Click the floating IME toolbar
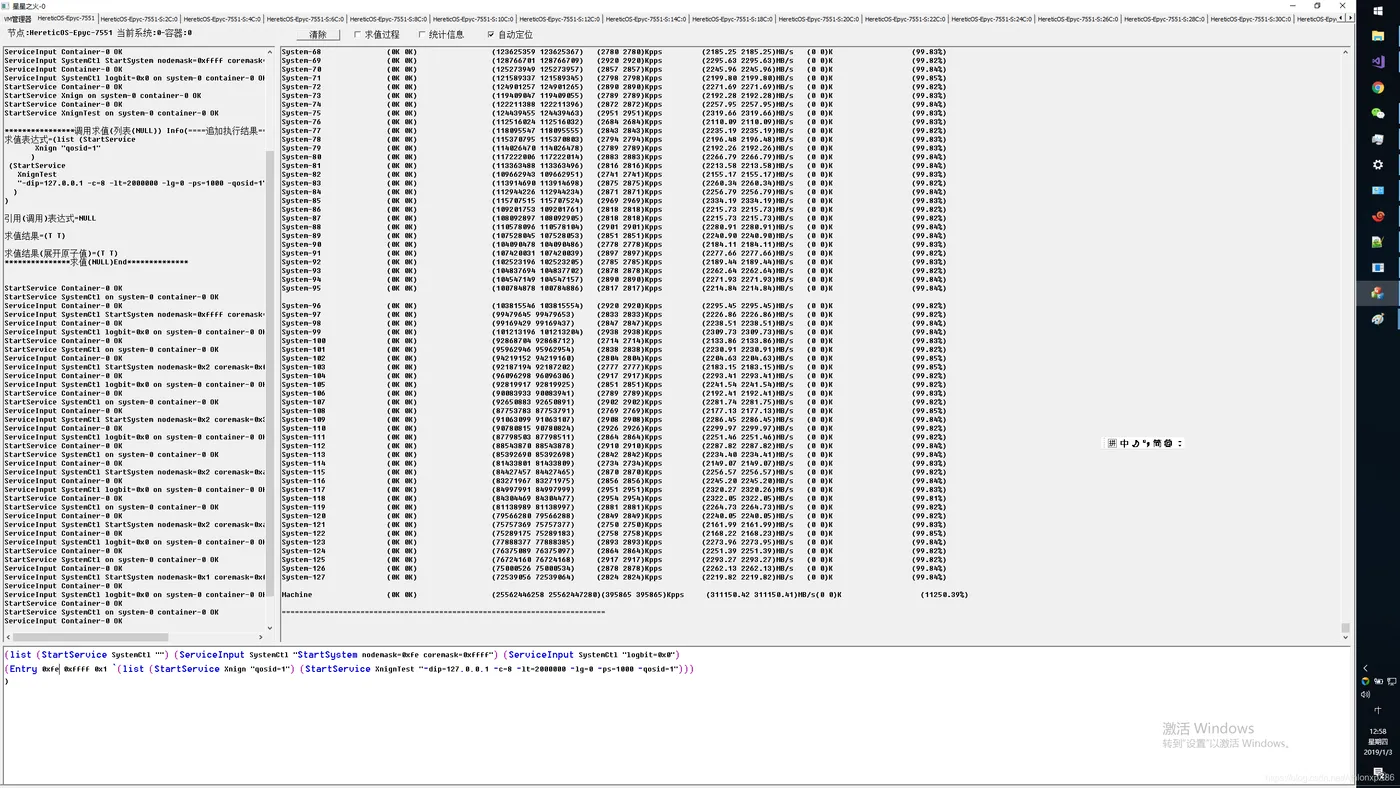The width and height of the screenshot is (1400, 788). [1145, 443]
